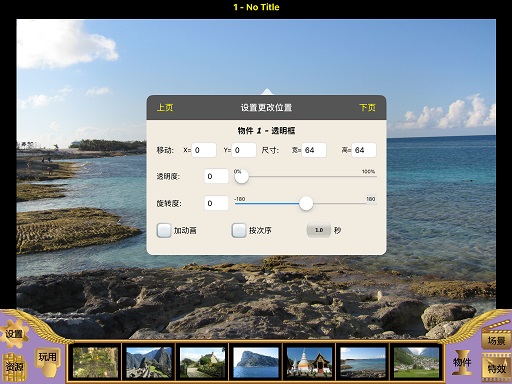Toggle the 按次序 checkbox
Screen dimensions: 512x384
point(239,230)
